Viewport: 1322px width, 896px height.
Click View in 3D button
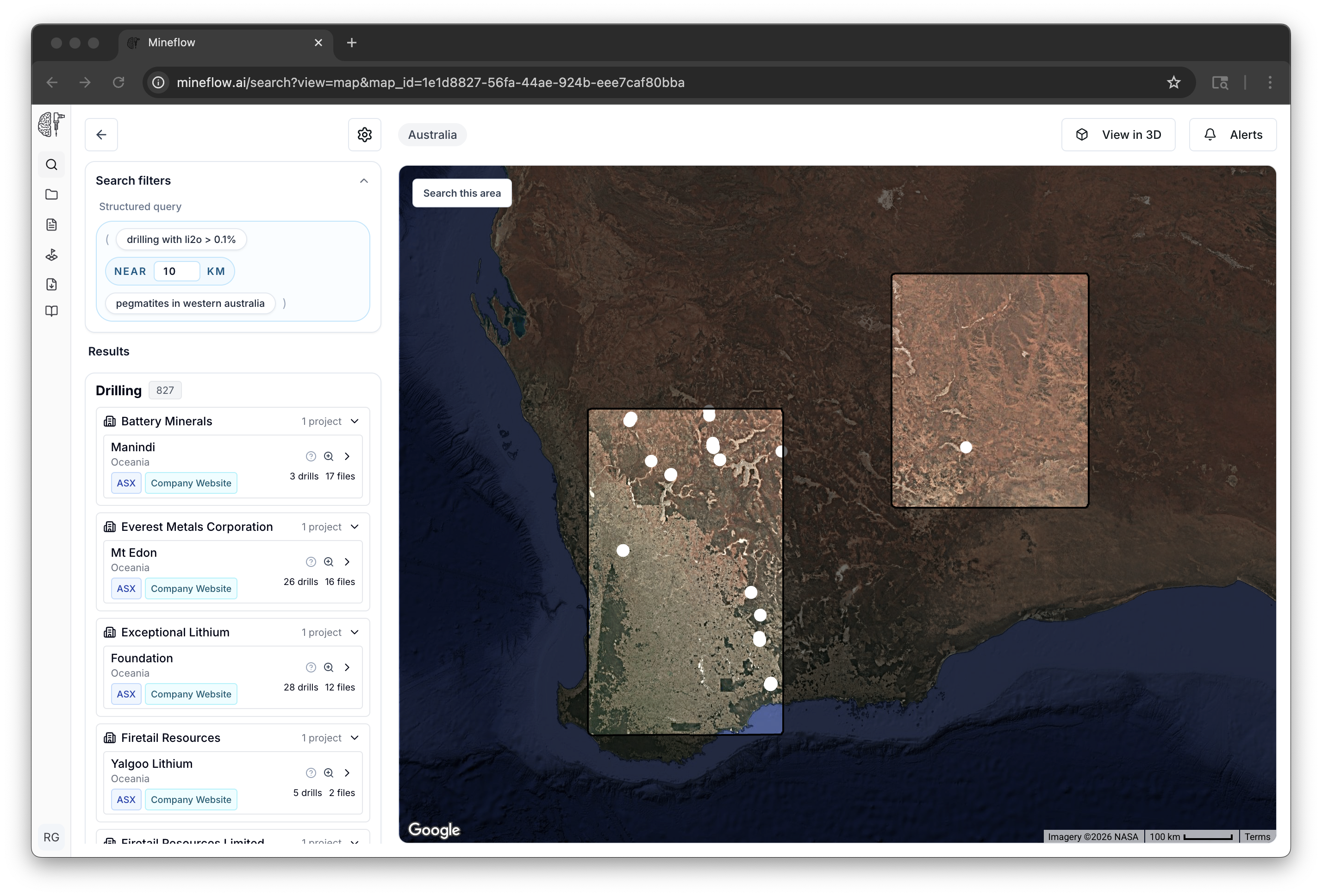click(1118, 135)
